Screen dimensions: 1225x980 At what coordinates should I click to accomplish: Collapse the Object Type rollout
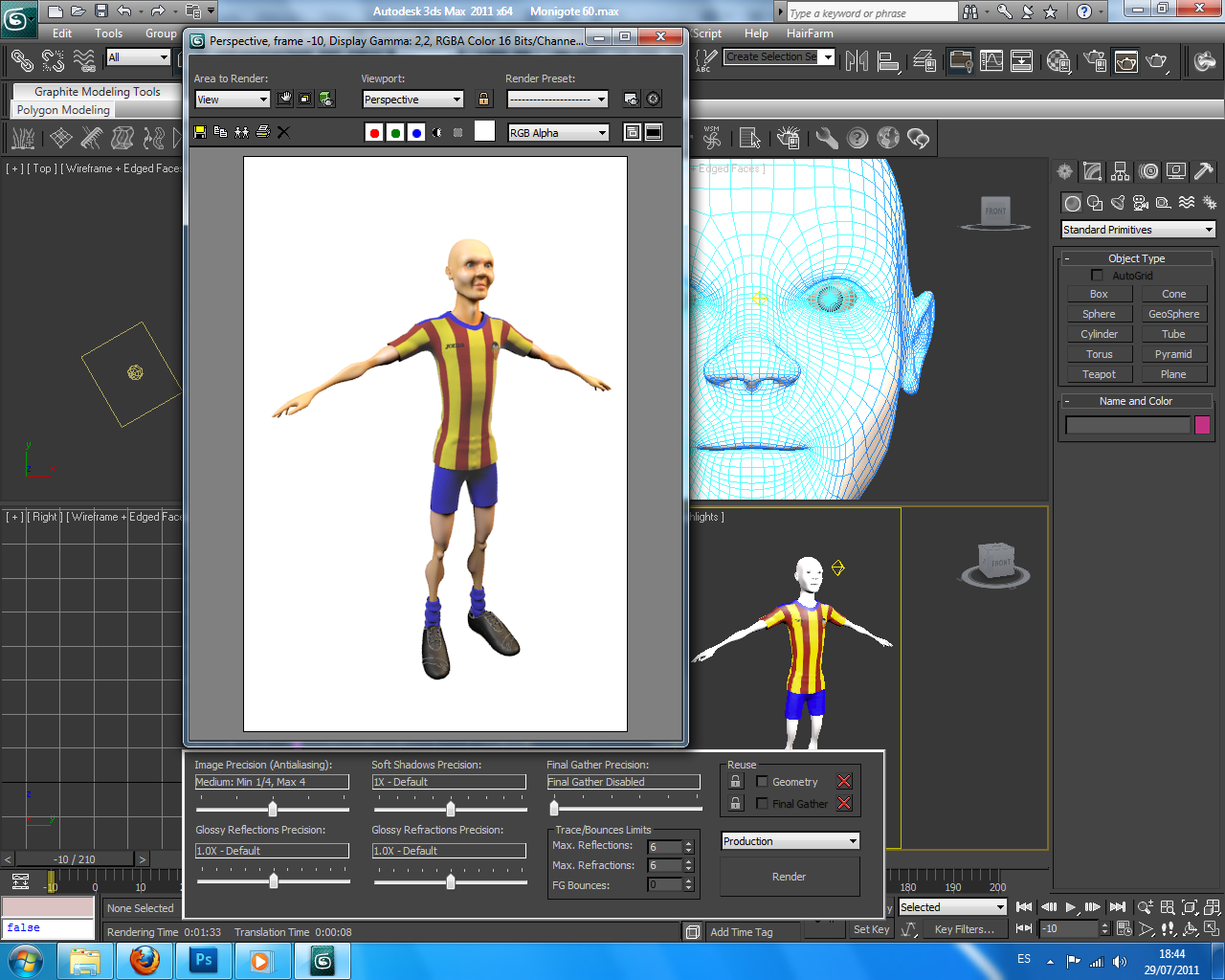[x=1136, y=258]
